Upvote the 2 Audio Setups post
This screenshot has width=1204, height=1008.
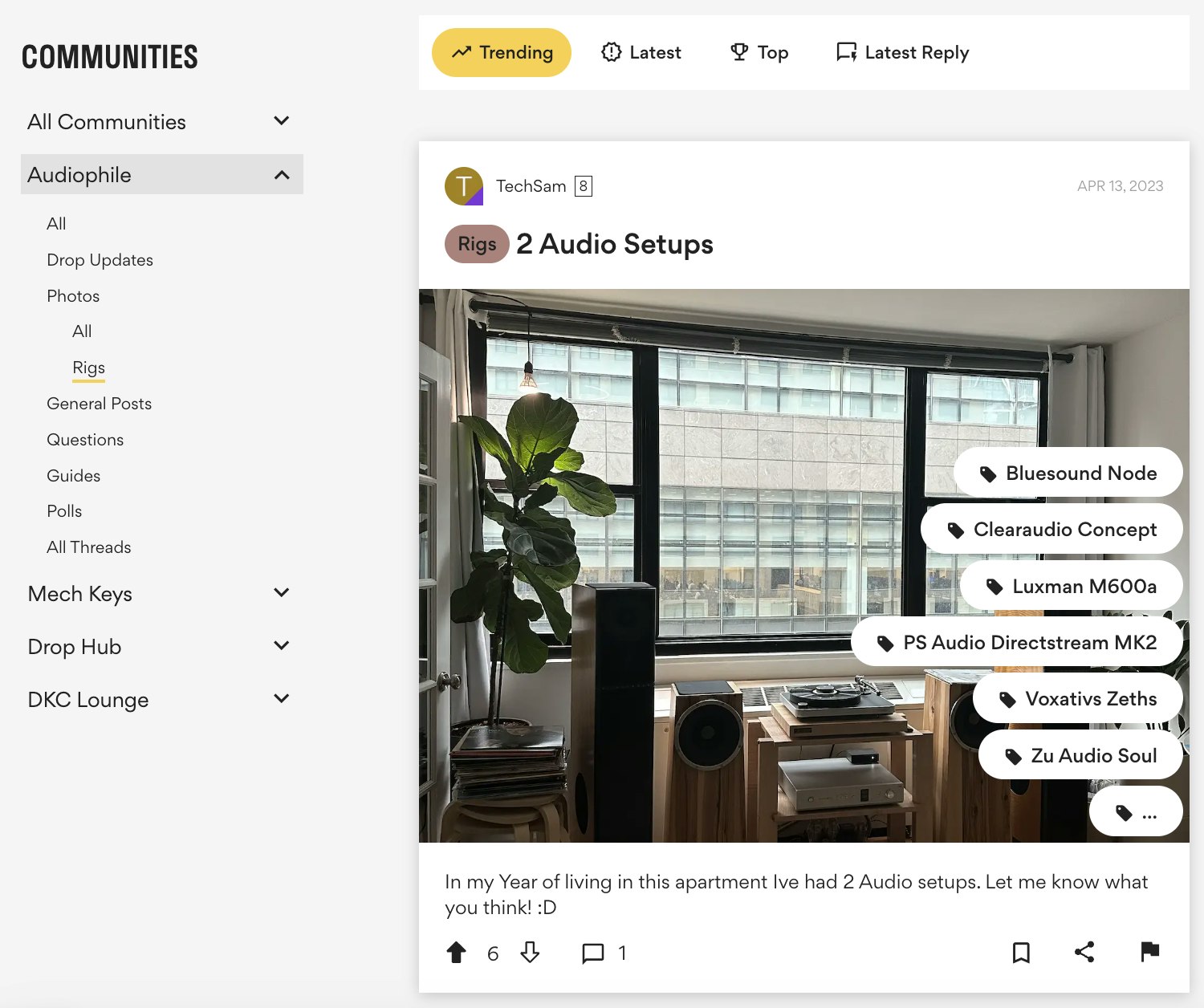coord(456,953)
